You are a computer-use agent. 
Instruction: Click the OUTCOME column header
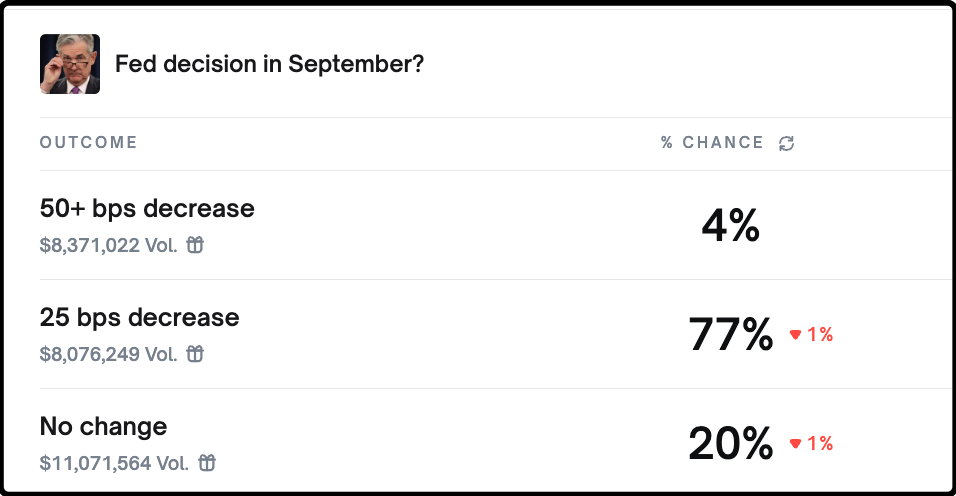88,142
